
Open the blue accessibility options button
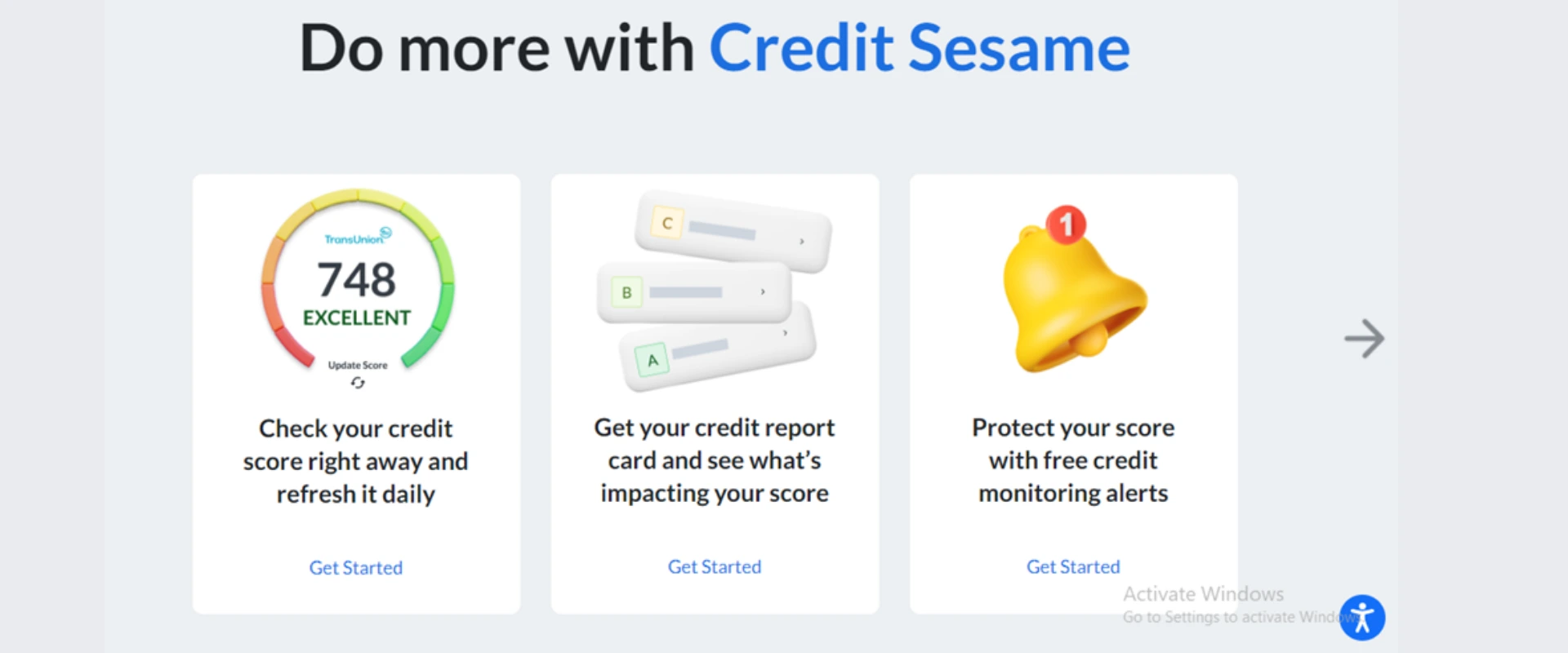[x=1361, y=617]
